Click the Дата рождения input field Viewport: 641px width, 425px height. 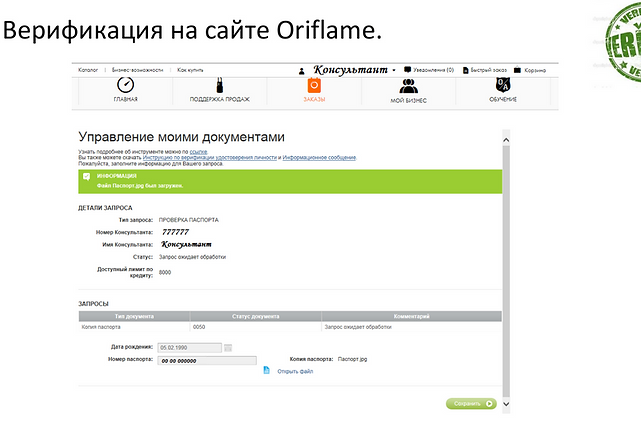(x=190, y=348)
